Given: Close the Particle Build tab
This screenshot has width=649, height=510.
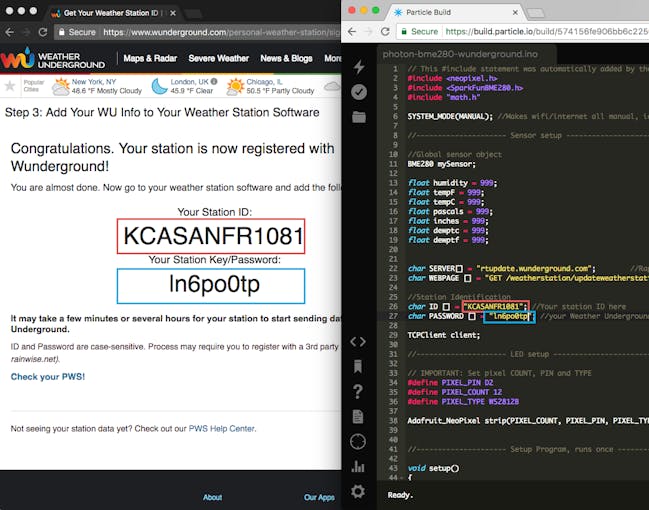Looking at the screenshot, I should (515, 12).
